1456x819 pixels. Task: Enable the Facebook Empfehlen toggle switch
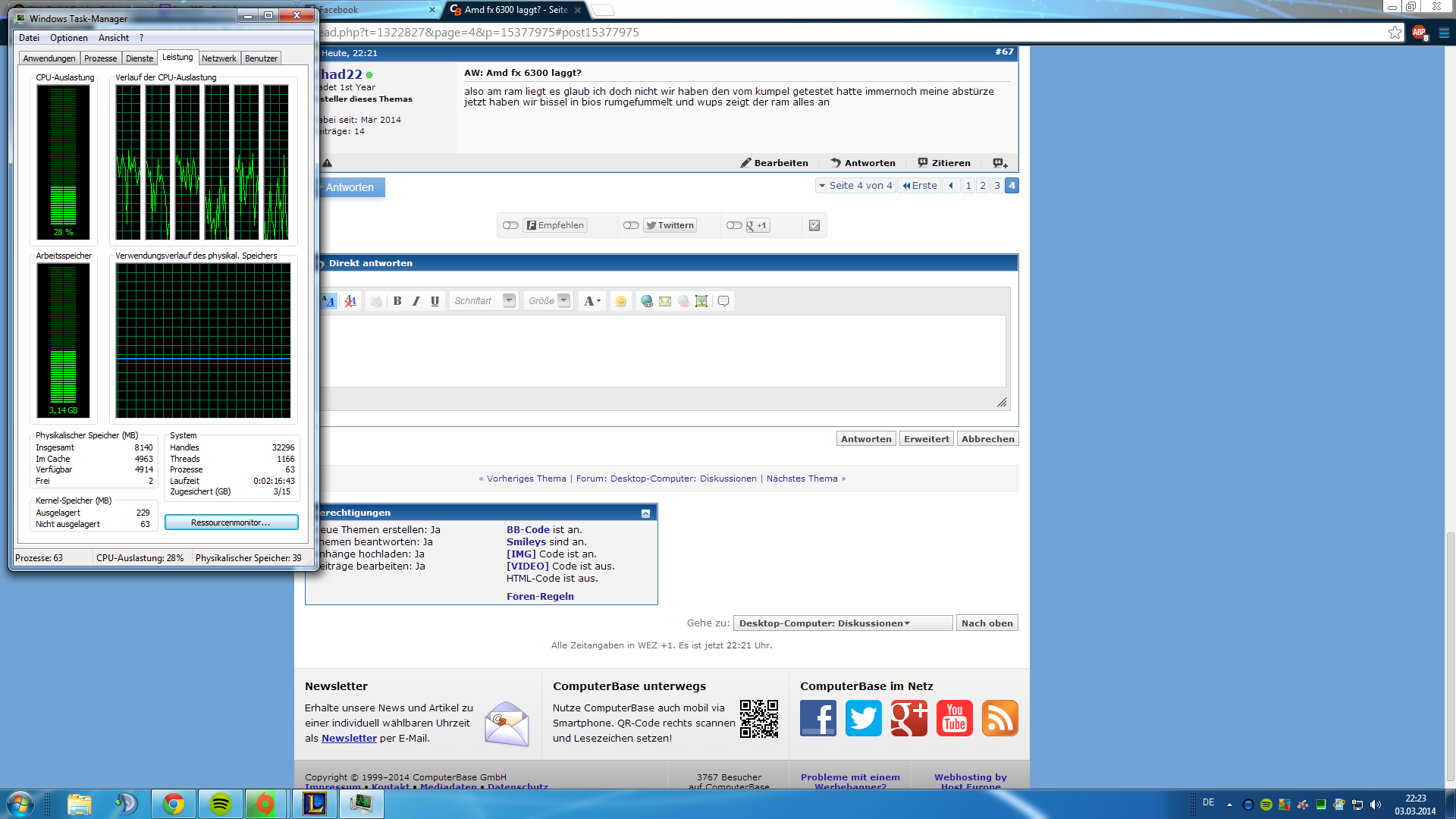click(510, 225)
